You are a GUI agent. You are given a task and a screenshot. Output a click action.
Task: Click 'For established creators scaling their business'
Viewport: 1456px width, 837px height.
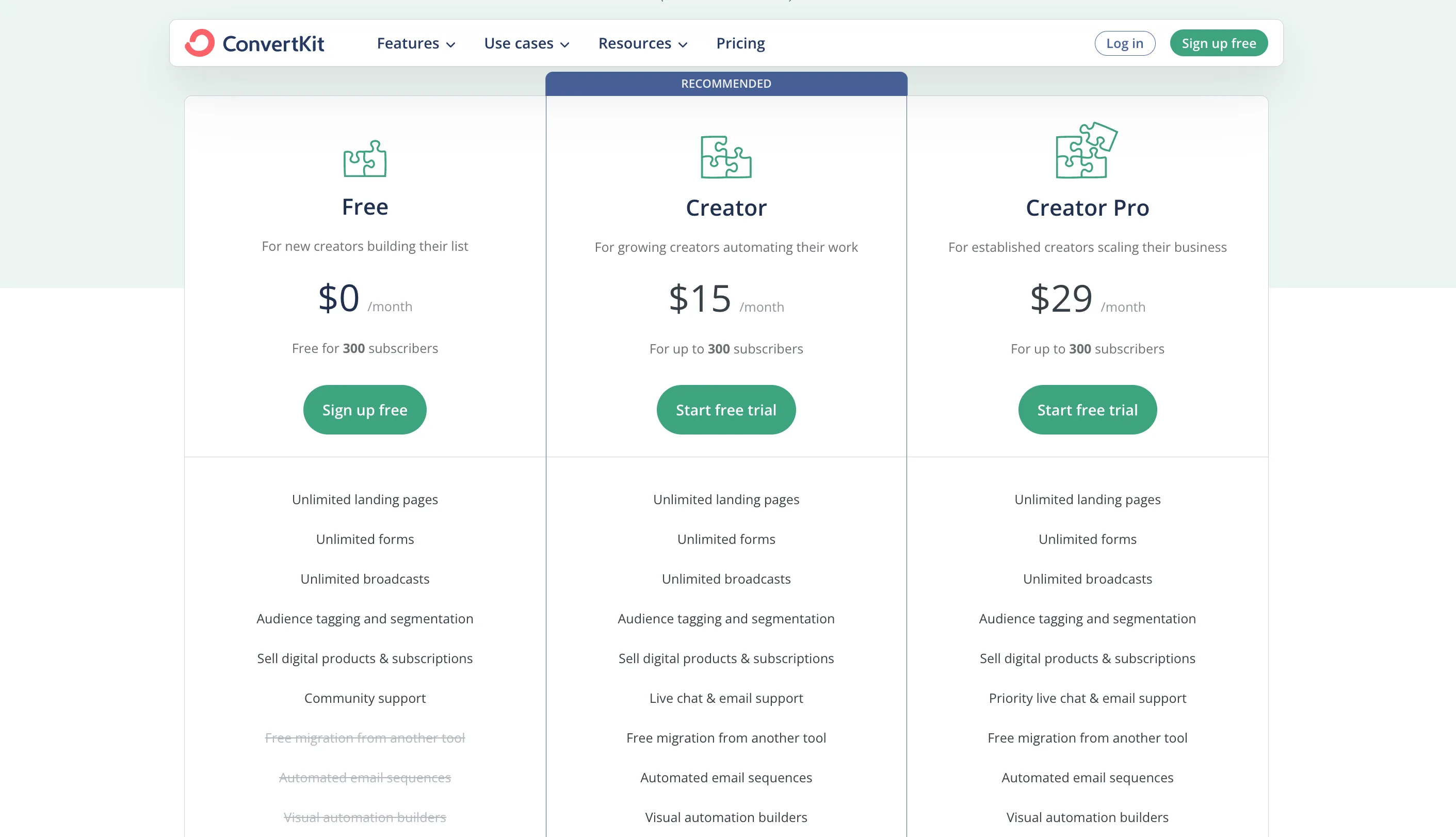pyautogui.click(x=1087, y=247)
